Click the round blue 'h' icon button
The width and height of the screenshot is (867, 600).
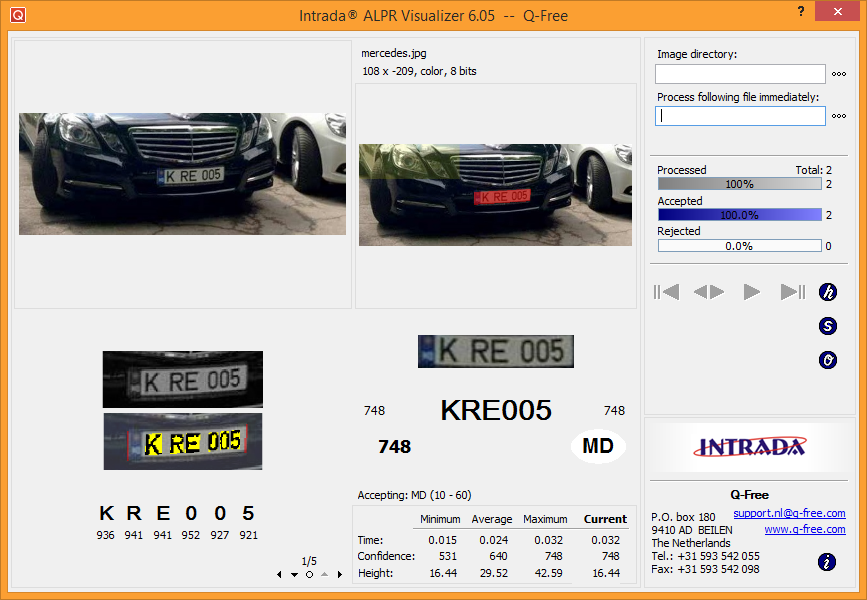pyautogui.click(x=828, y=292)
